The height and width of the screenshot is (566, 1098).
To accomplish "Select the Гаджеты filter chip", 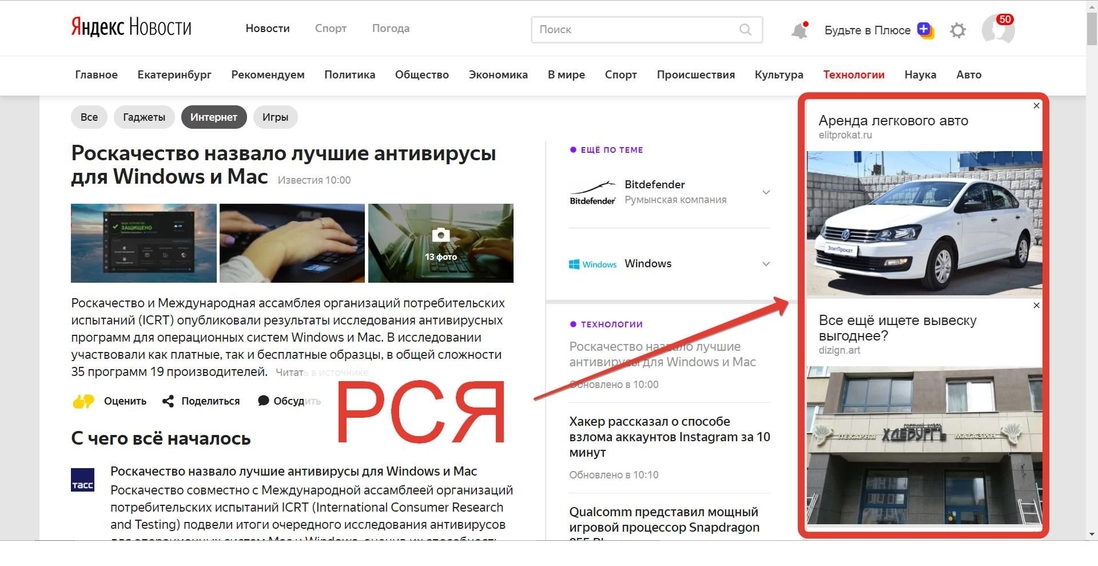I will (144, 117).
